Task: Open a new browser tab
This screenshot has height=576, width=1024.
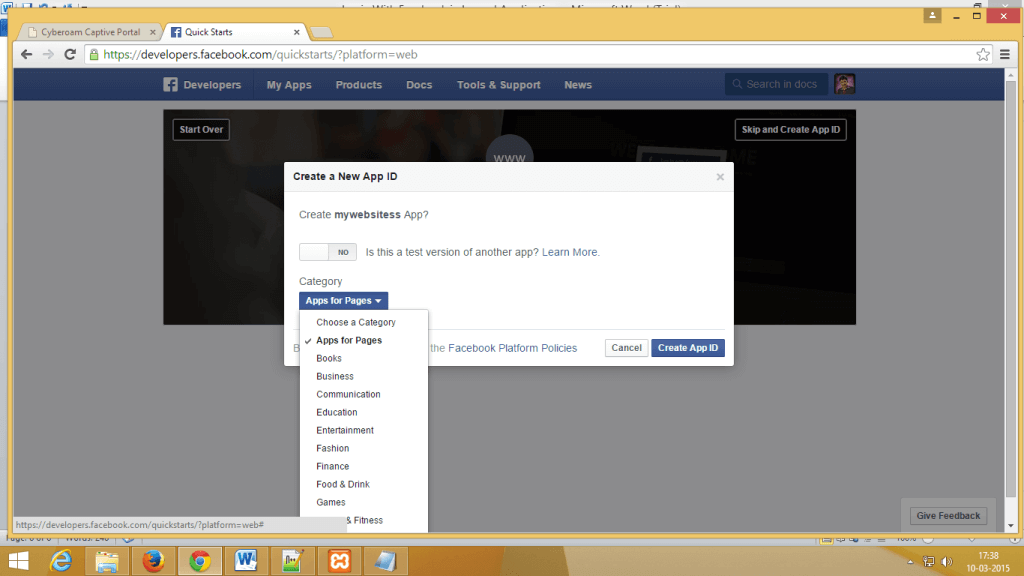Action: pos(321,32)
